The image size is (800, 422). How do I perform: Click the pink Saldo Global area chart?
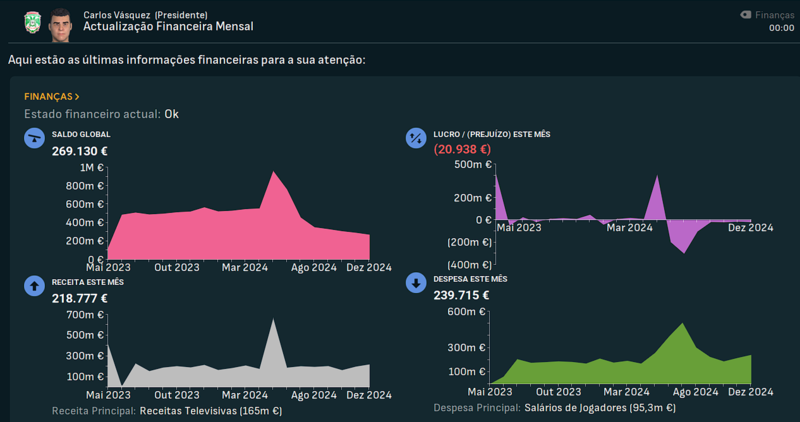coord(239,216)
